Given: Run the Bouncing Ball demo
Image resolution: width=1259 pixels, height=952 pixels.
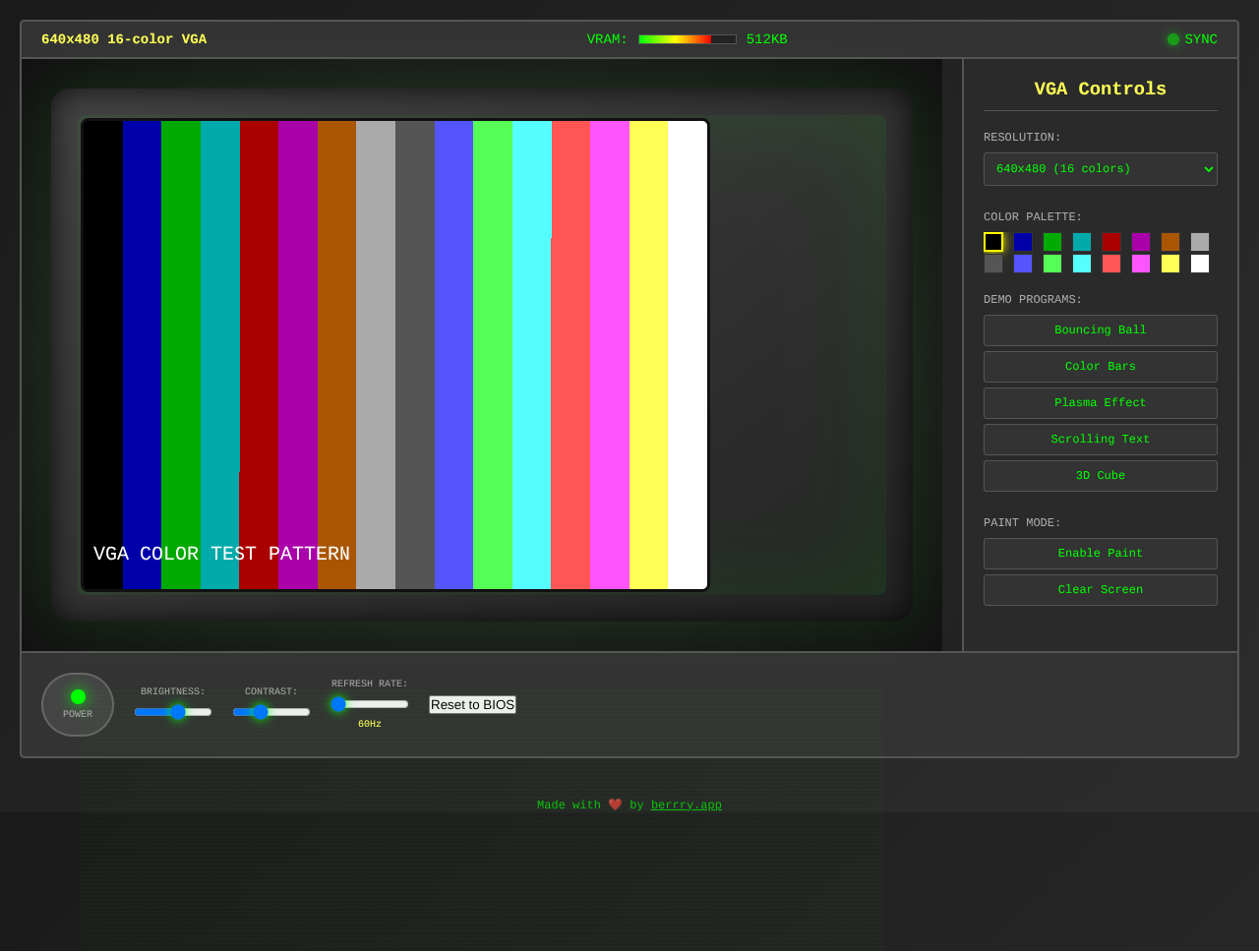Looking at the screenshot, I should click(x=1100, y=329).
